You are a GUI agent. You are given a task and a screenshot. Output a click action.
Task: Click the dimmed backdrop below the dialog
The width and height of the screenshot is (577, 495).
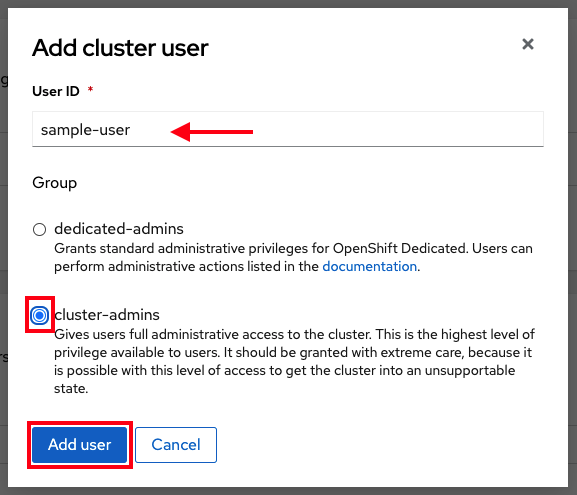[288, 491]
